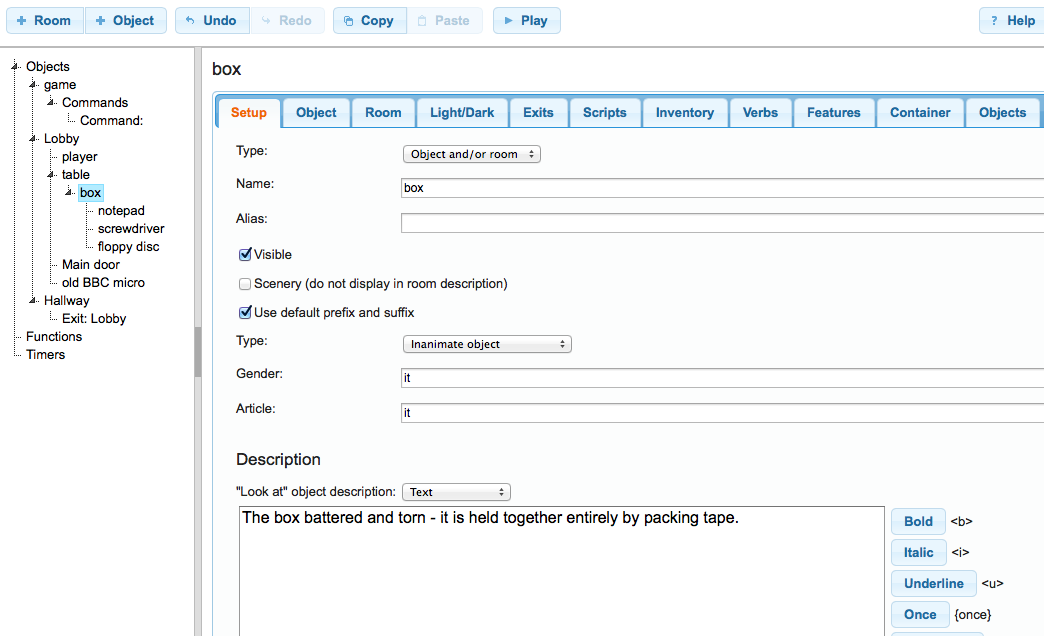Open the Object and/or room type dropdown
The image size is (1044, 636).
[471, 155]
